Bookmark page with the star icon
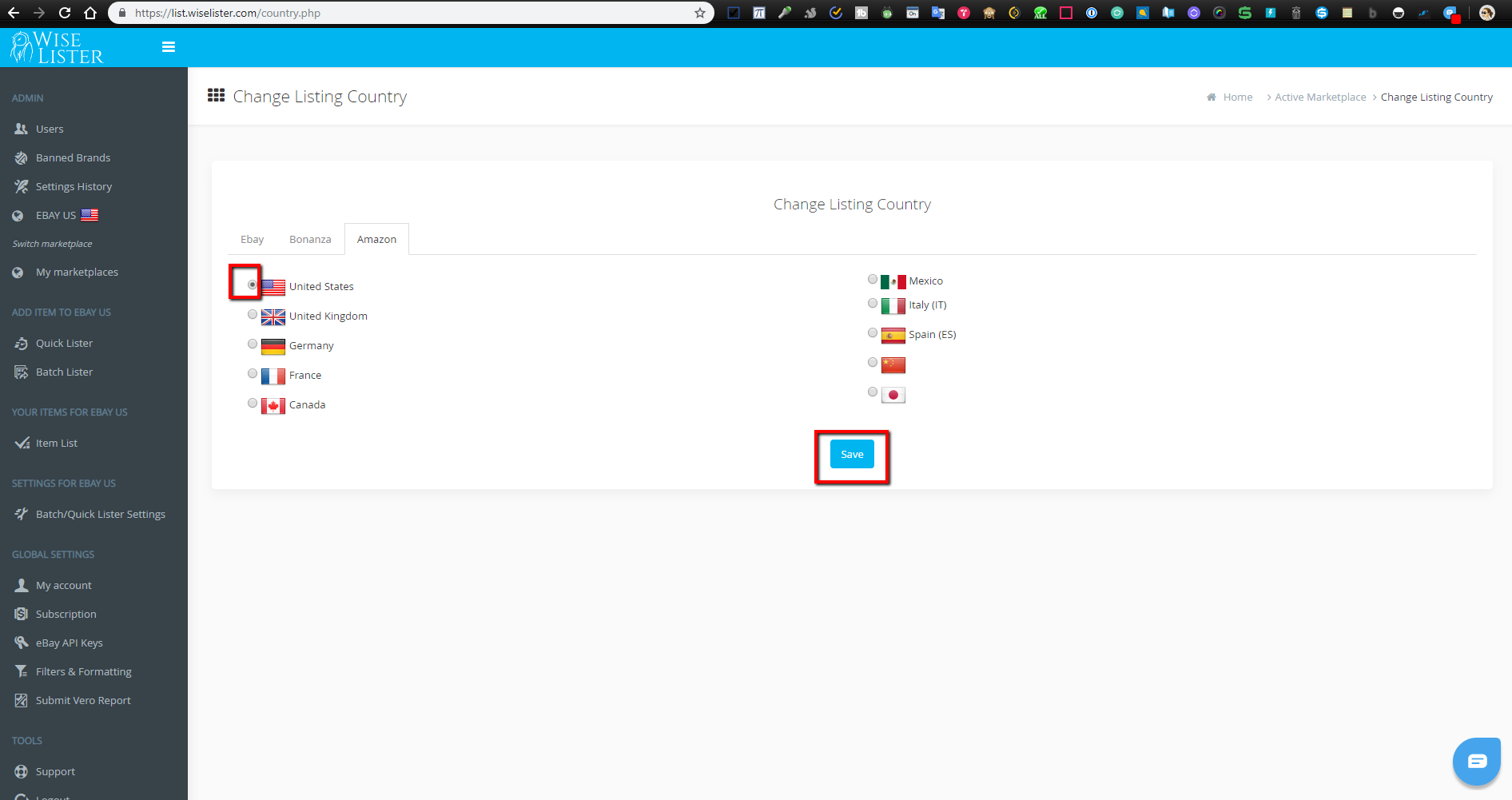Screen dimensions: 1512x800 (x=700, y=13)
